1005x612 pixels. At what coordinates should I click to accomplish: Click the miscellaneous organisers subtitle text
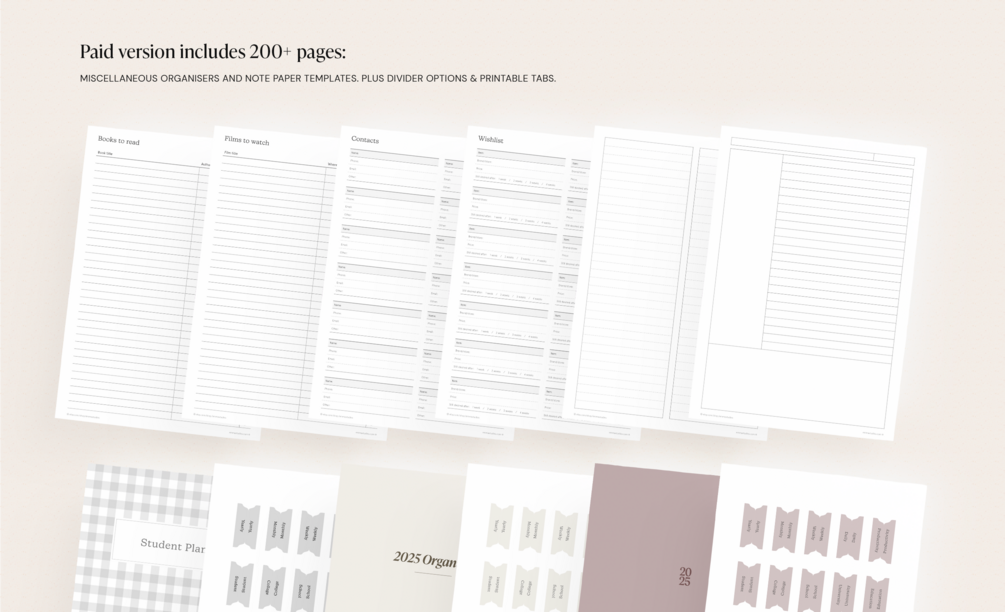pos(318,78)
